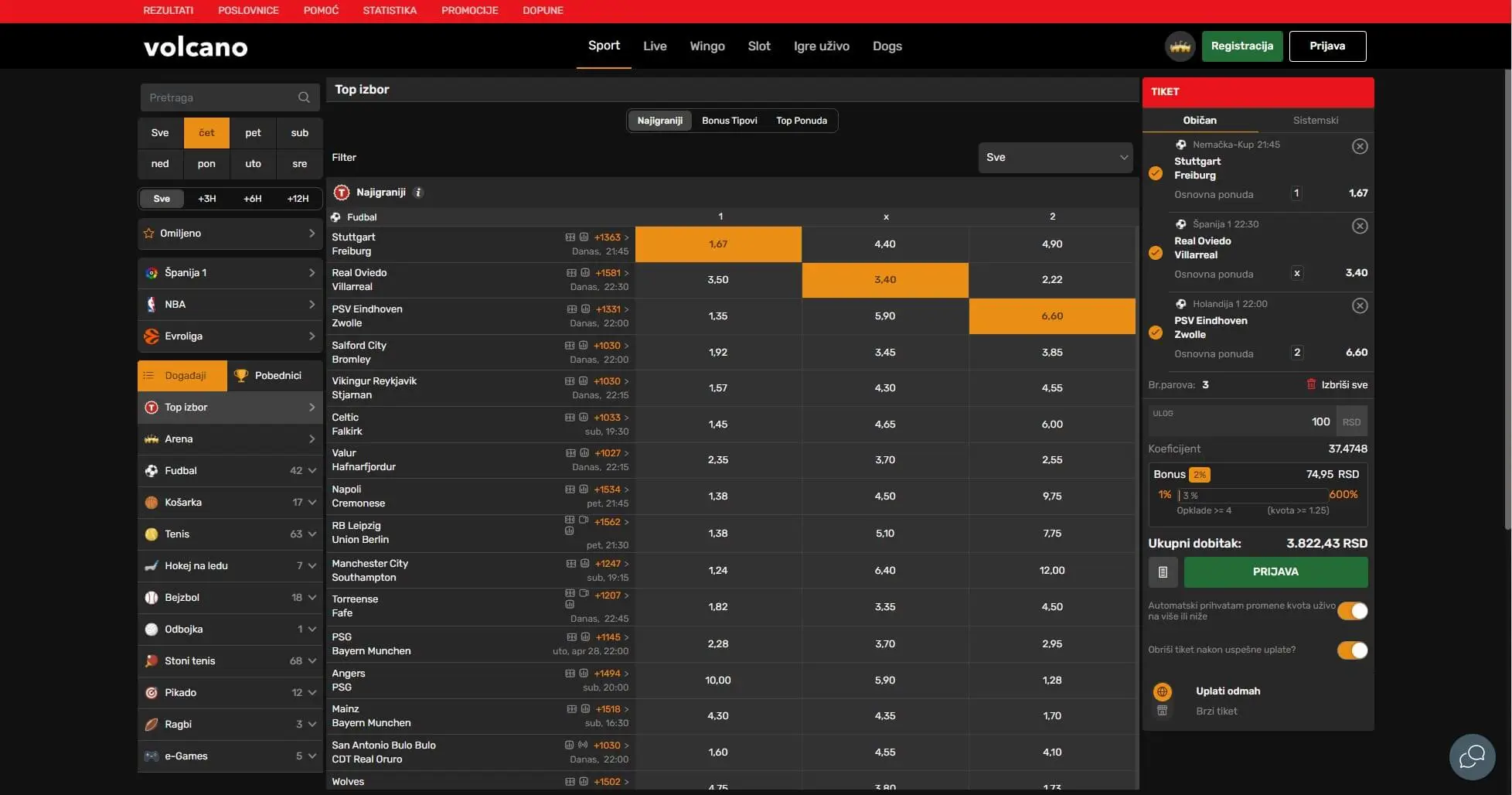Click the Košarka basketball icon
Viewport: 1512px width, 795px height.
(x=152, y=503)
